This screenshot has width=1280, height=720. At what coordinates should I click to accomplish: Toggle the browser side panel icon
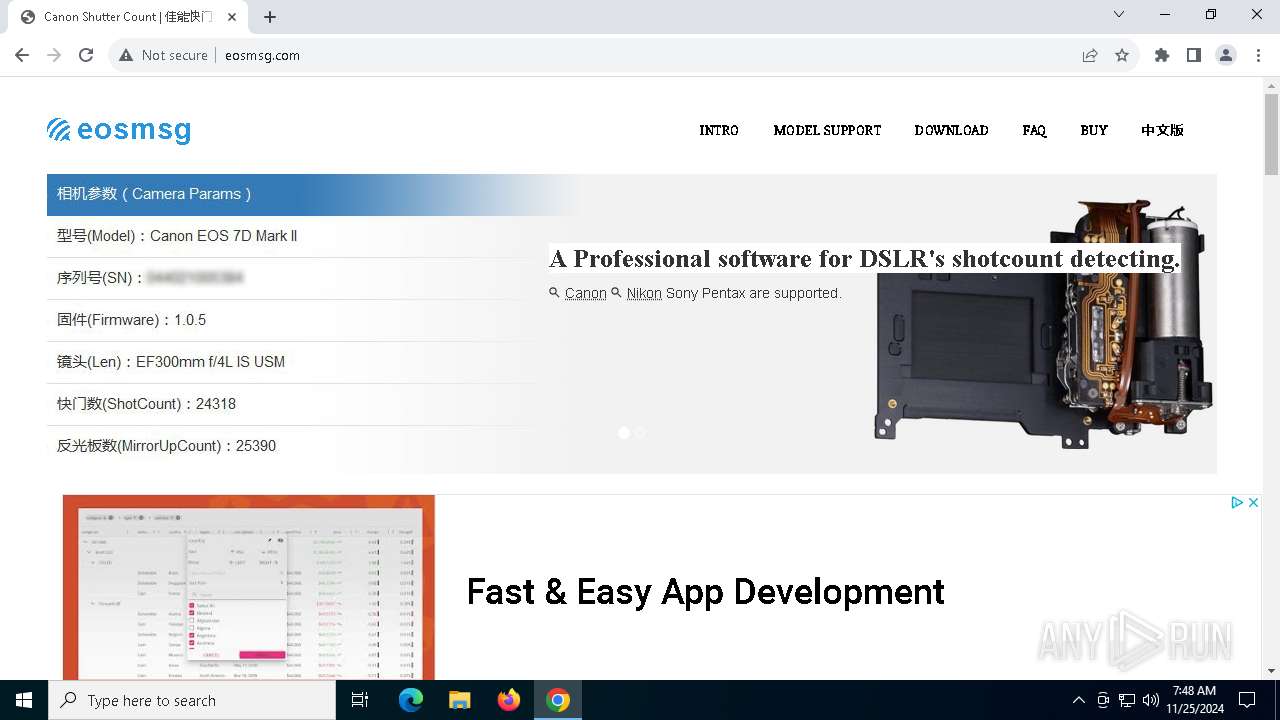tap(1194, 55)
